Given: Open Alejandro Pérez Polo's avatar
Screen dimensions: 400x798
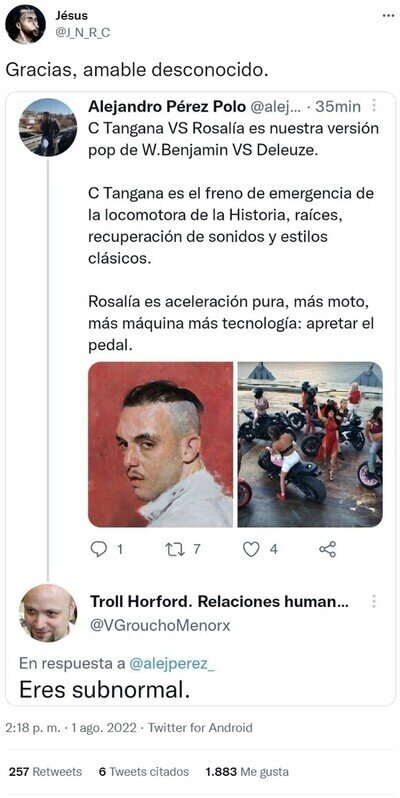Looking at the screenshot, I should pos(48,127).
